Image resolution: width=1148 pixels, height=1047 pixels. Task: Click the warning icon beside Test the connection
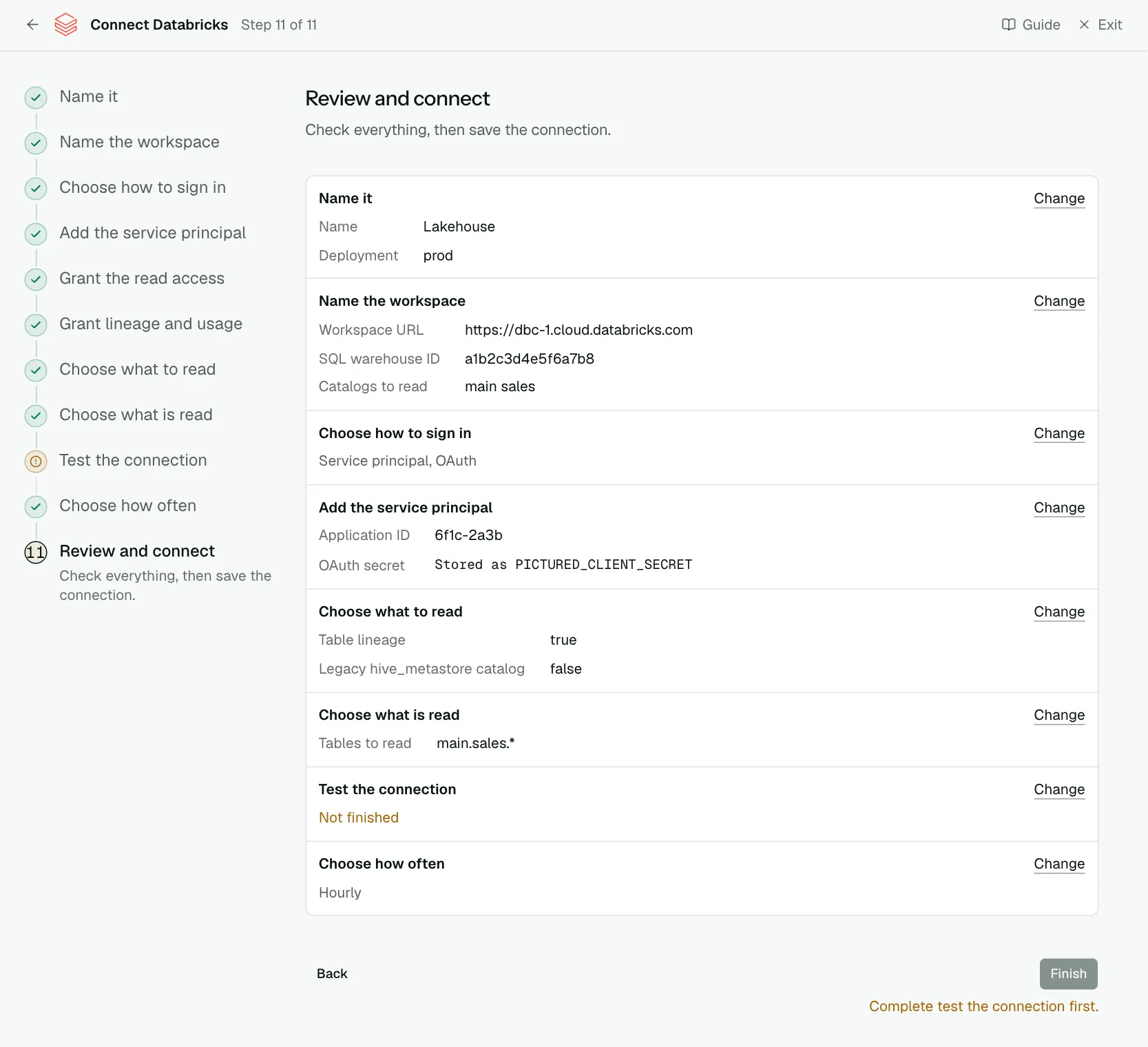(x=36, y=461)
